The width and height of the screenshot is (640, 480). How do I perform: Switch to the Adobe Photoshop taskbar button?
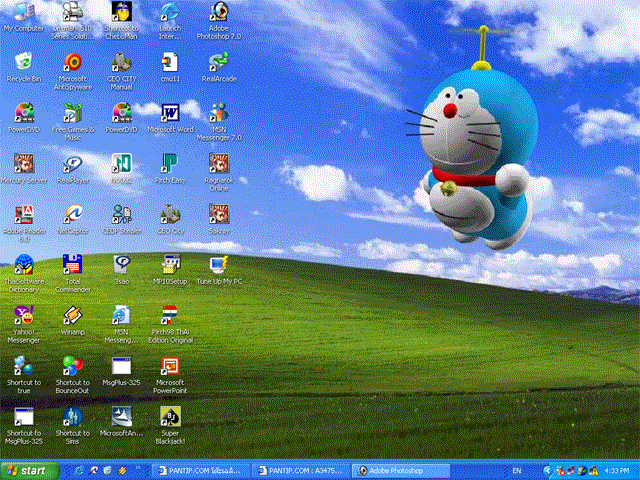coord(402,471)
